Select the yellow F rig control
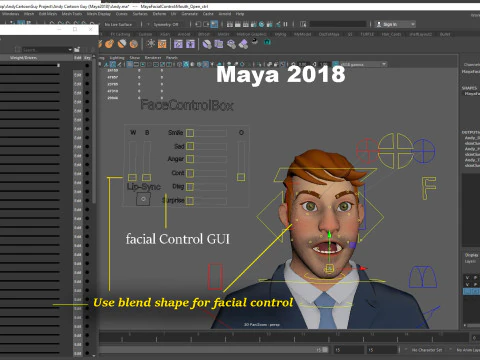This screenshot has height=360, width=480. coord(429,188)
